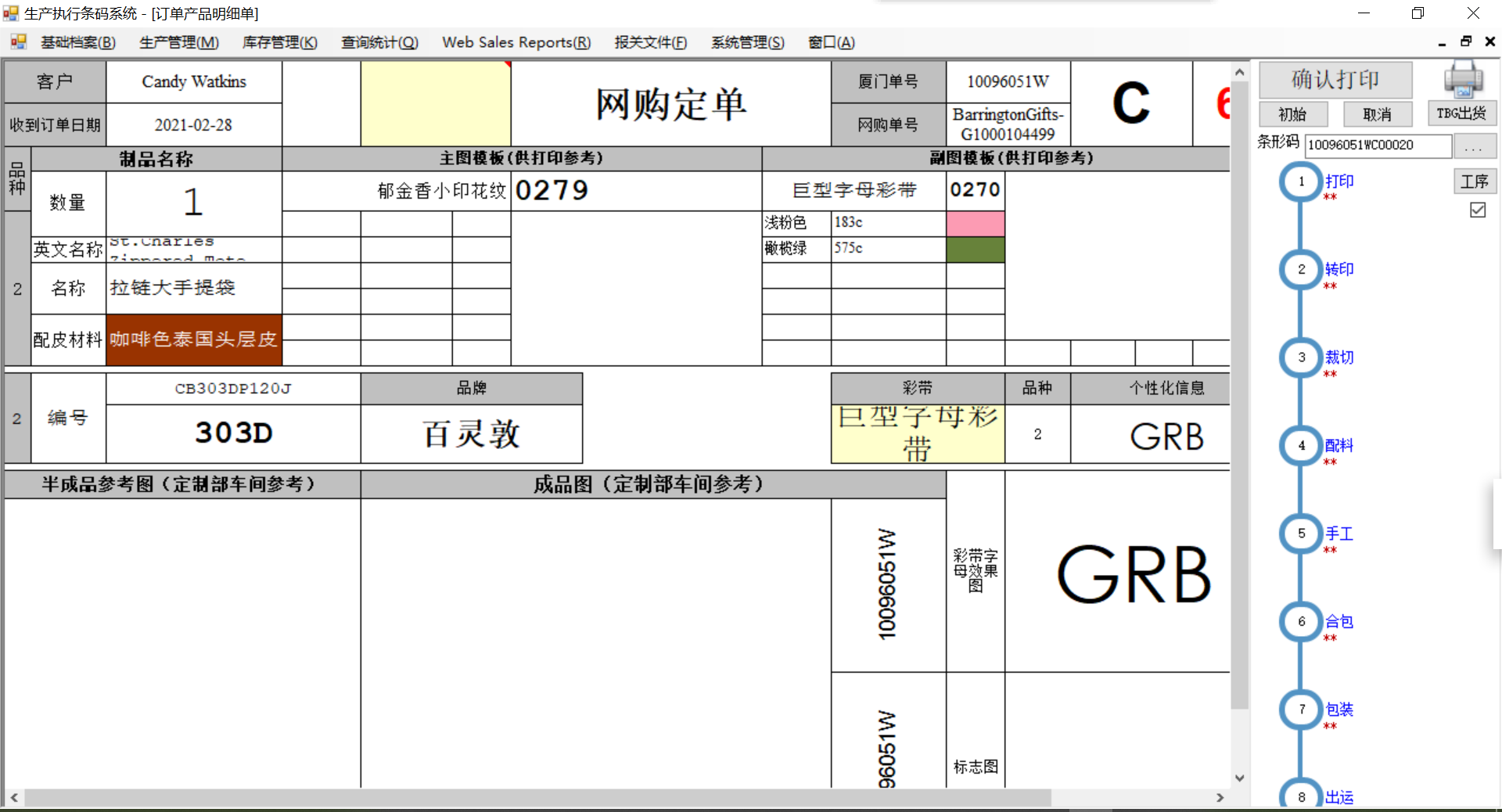1502x812 pixels.
Task: Click the pink 183c color swatch
Action: 975,223
